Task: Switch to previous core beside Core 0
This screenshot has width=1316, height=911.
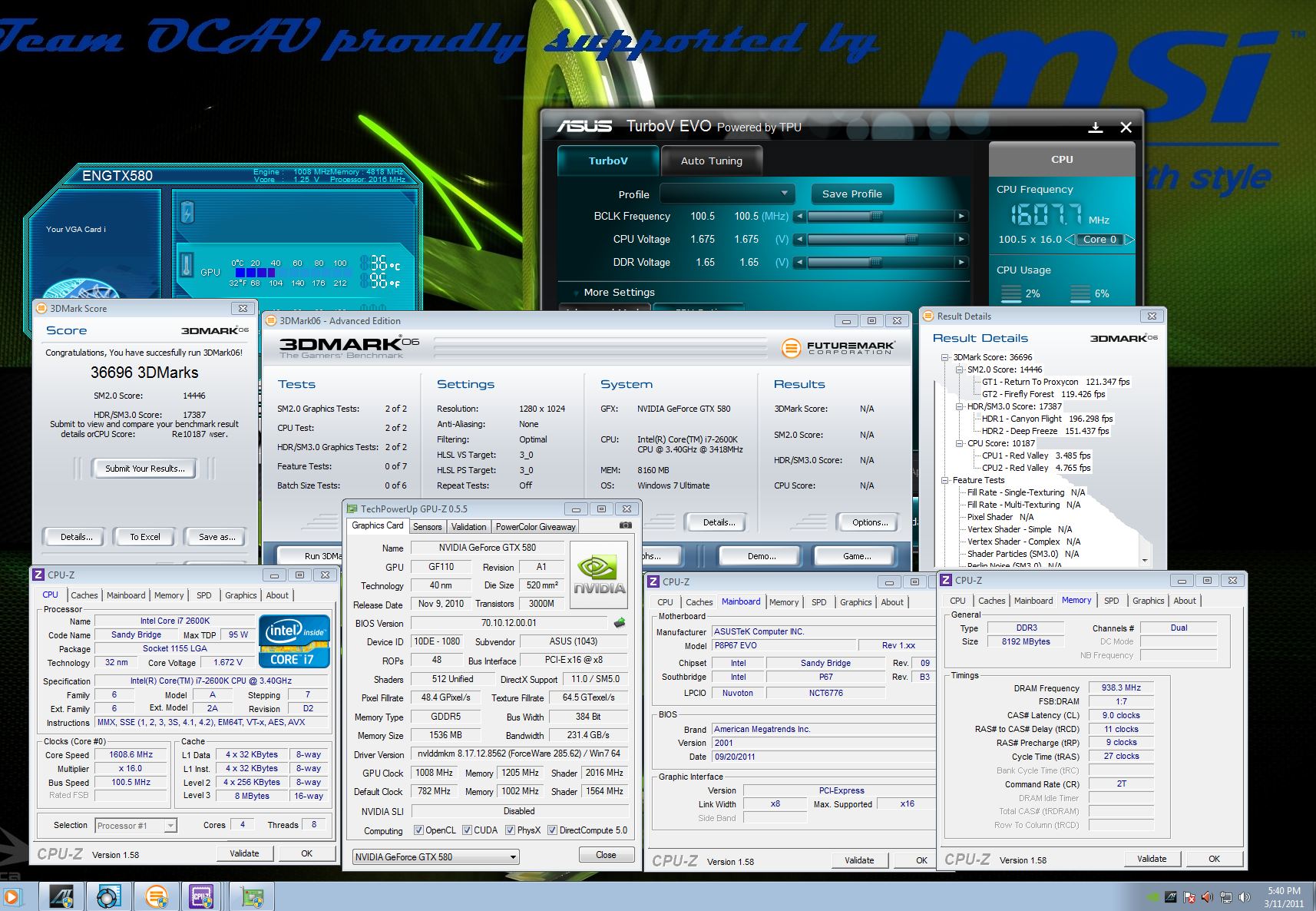Action: pyautogui.click(x=1070, y=240)
